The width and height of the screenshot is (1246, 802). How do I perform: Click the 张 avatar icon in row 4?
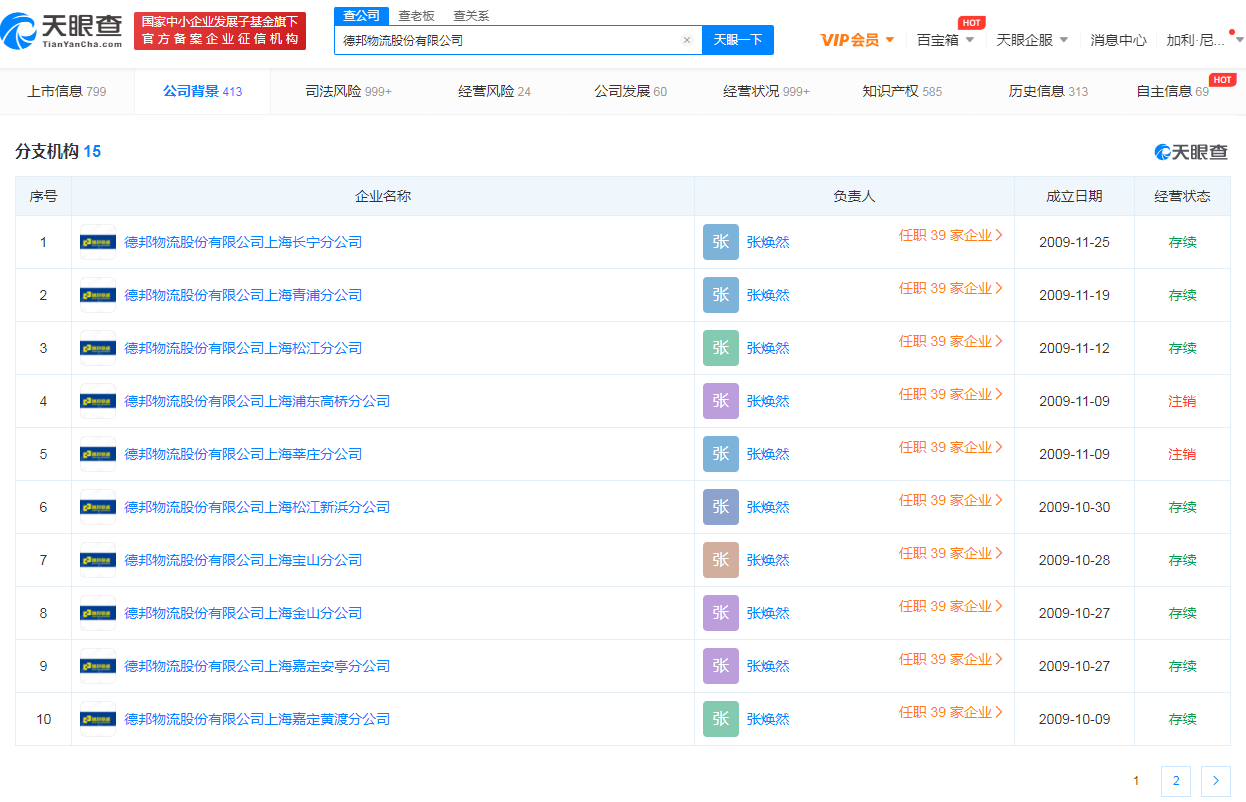point(720,401)
